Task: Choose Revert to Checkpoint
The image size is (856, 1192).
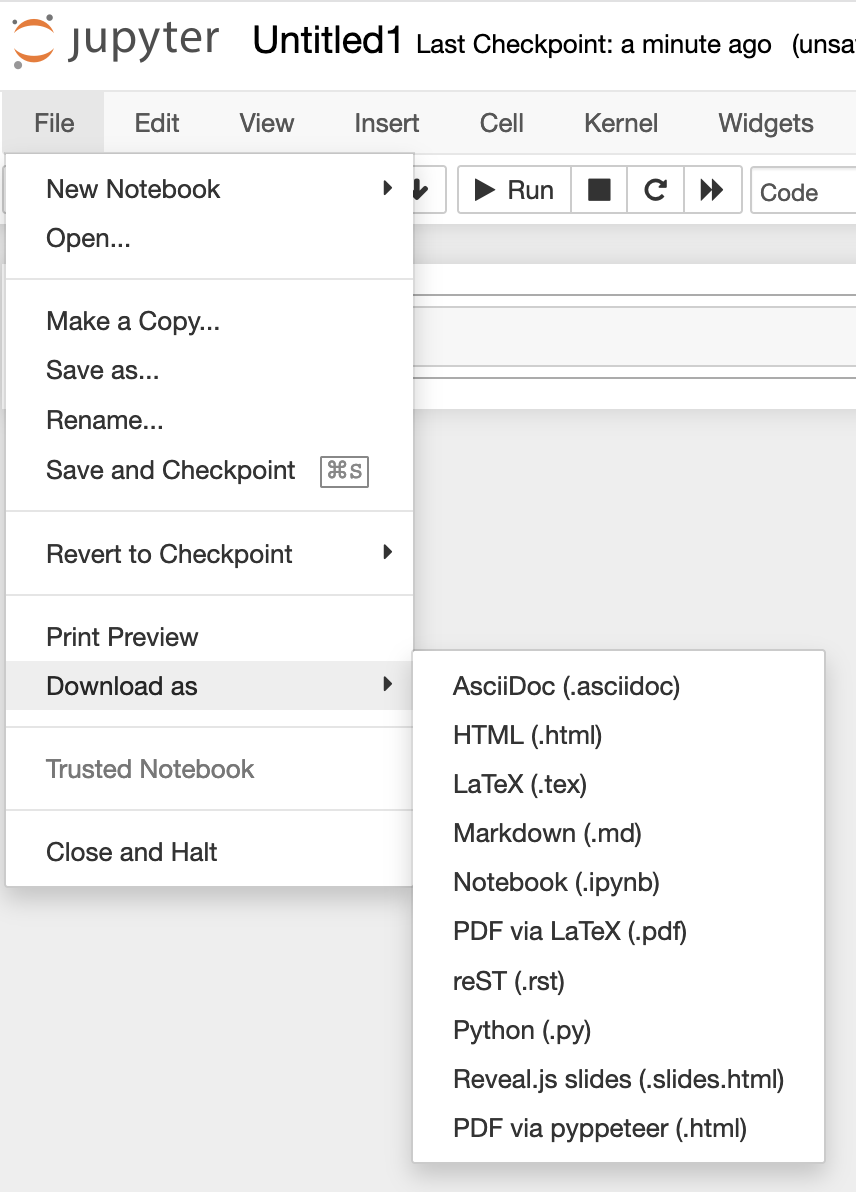Action: [209, 553]
